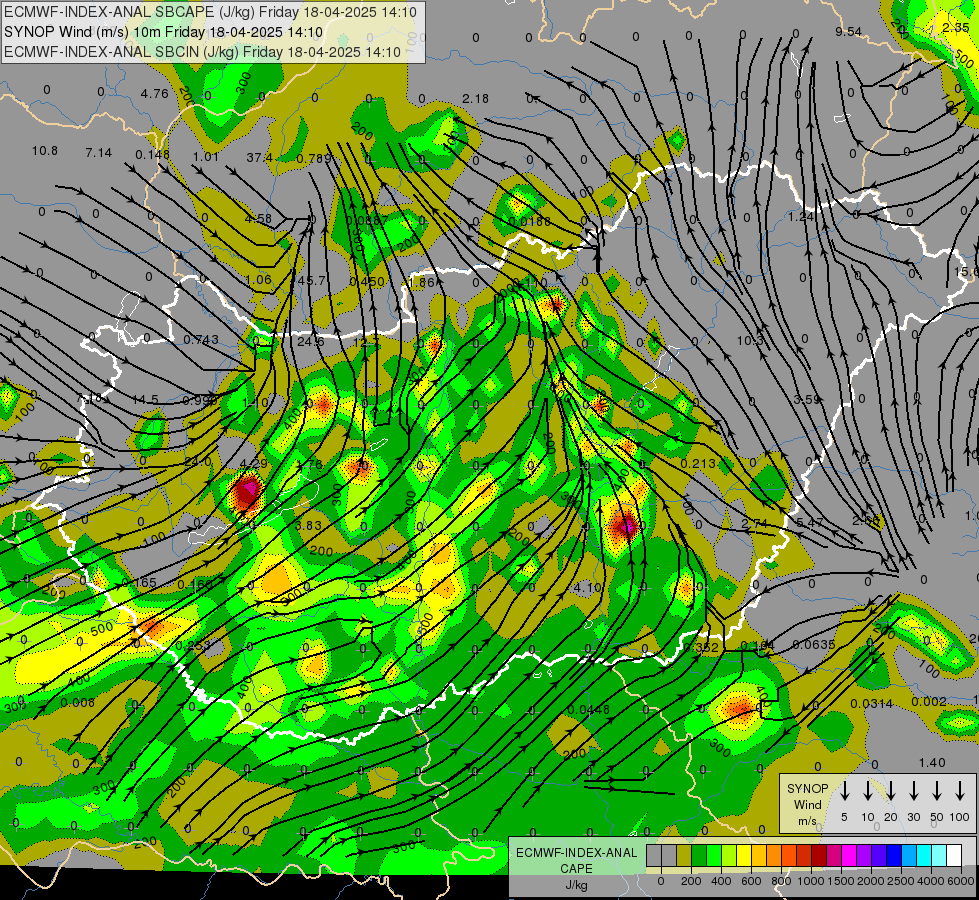Click the 30 m/s wind arrow in legend
Viewport: 979px width, 900px height.
pos(914,791)
